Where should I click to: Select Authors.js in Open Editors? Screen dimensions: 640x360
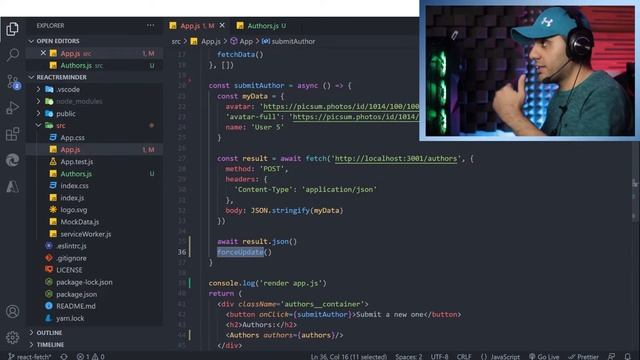click(76, 65)
